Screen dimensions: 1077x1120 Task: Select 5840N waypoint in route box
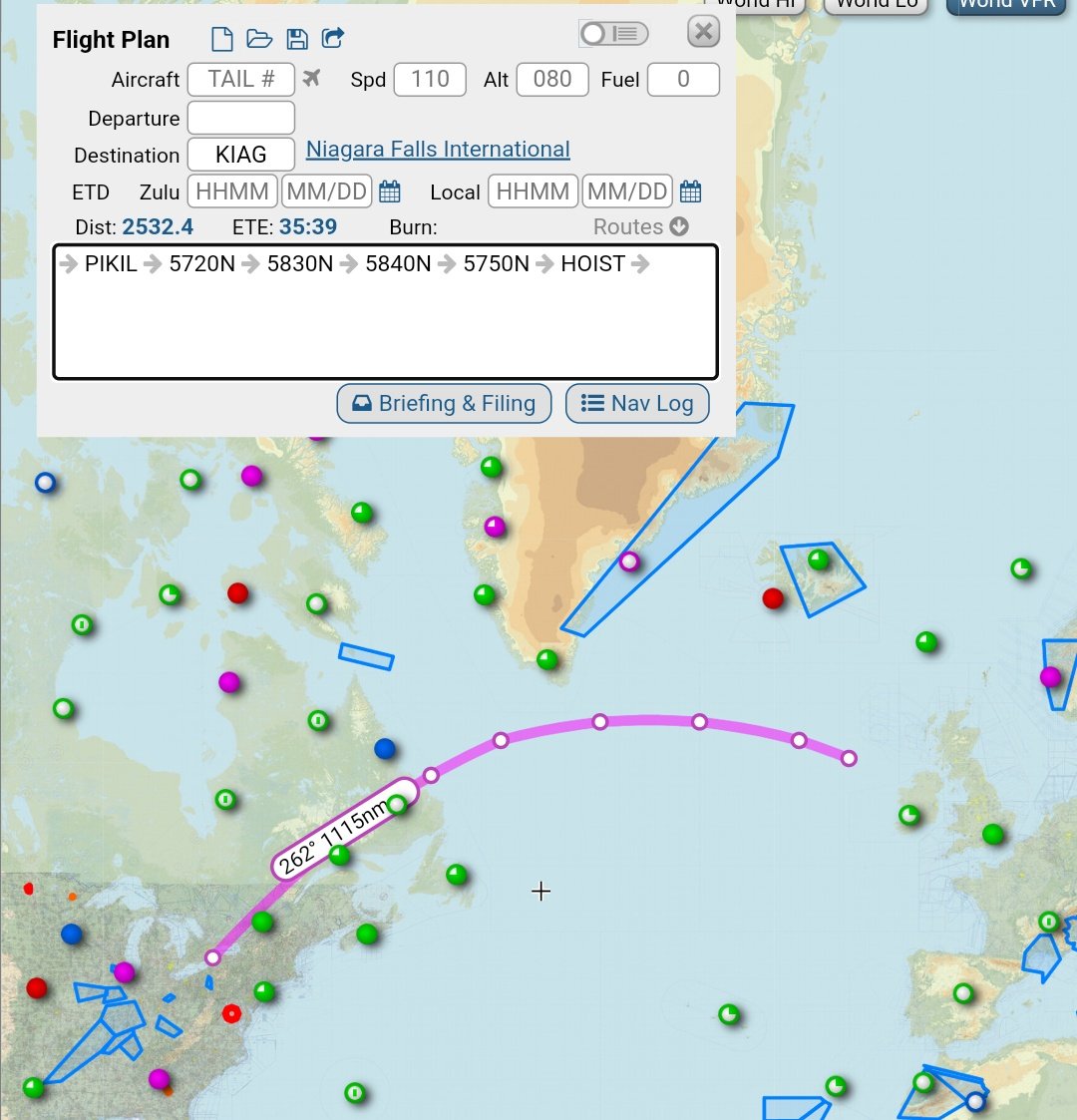tap(398, 263)
